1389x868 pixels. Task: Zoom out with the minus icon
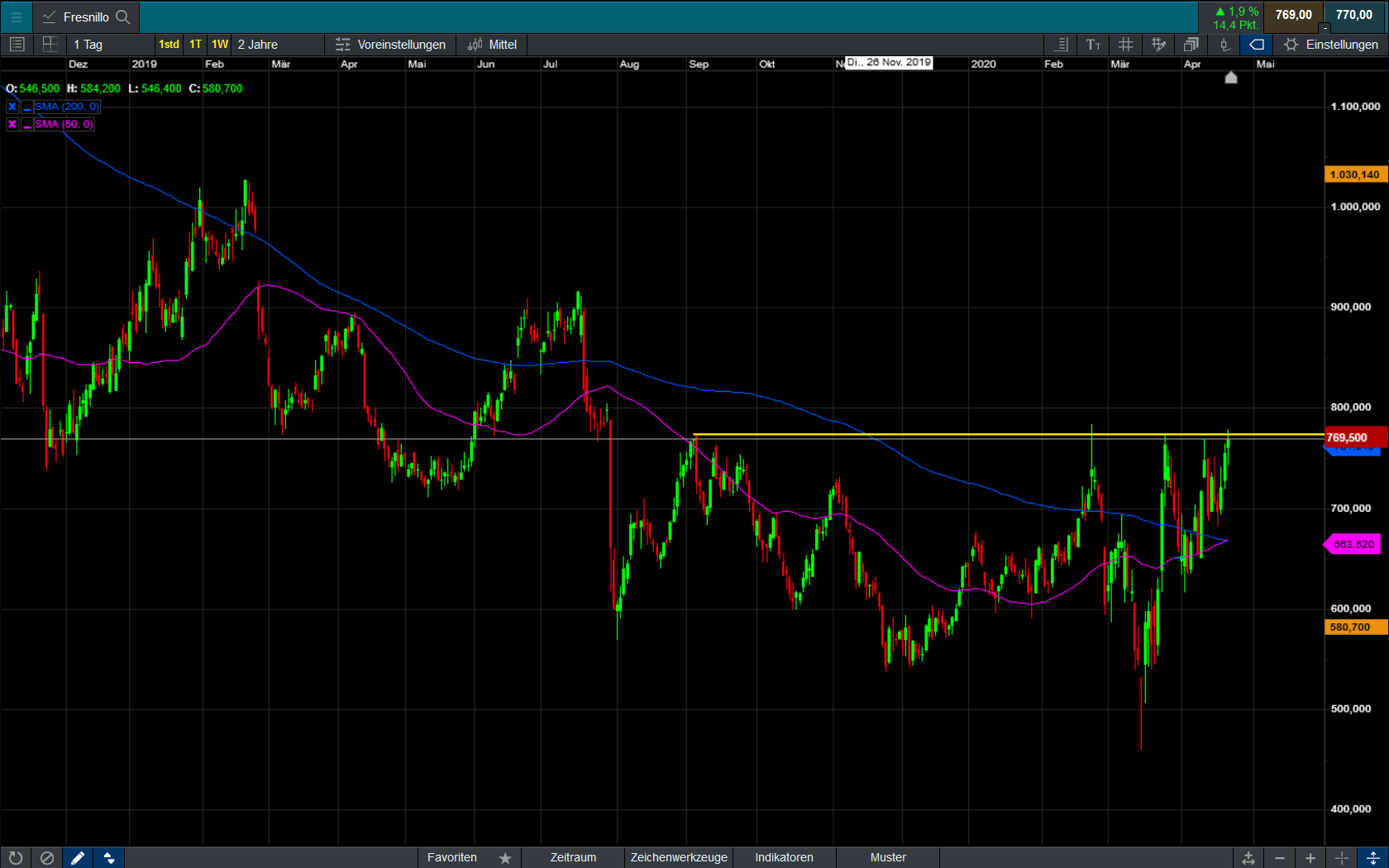tap(1279, 857)
